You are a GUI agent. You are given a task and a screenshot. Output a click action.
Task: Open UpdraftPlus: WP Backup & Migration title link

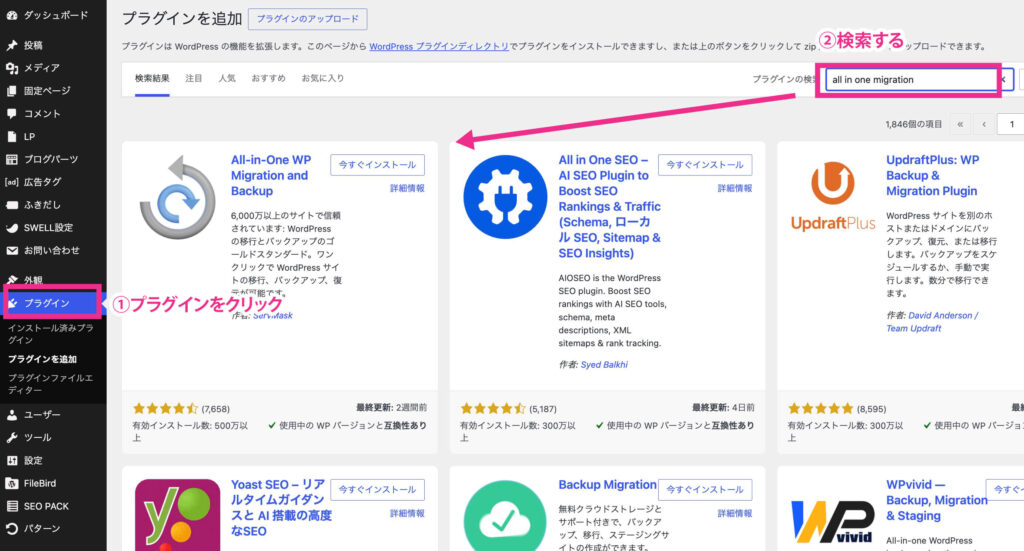[933, 176]
